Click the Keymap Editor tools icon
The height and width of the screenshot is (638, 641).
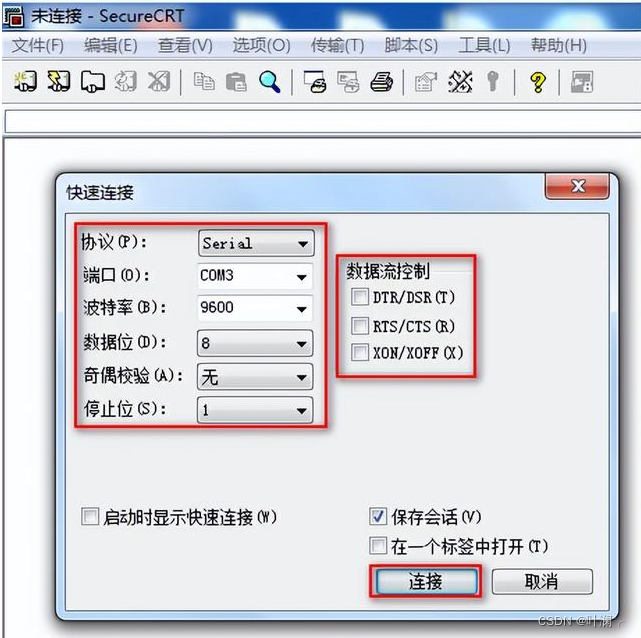460,81
